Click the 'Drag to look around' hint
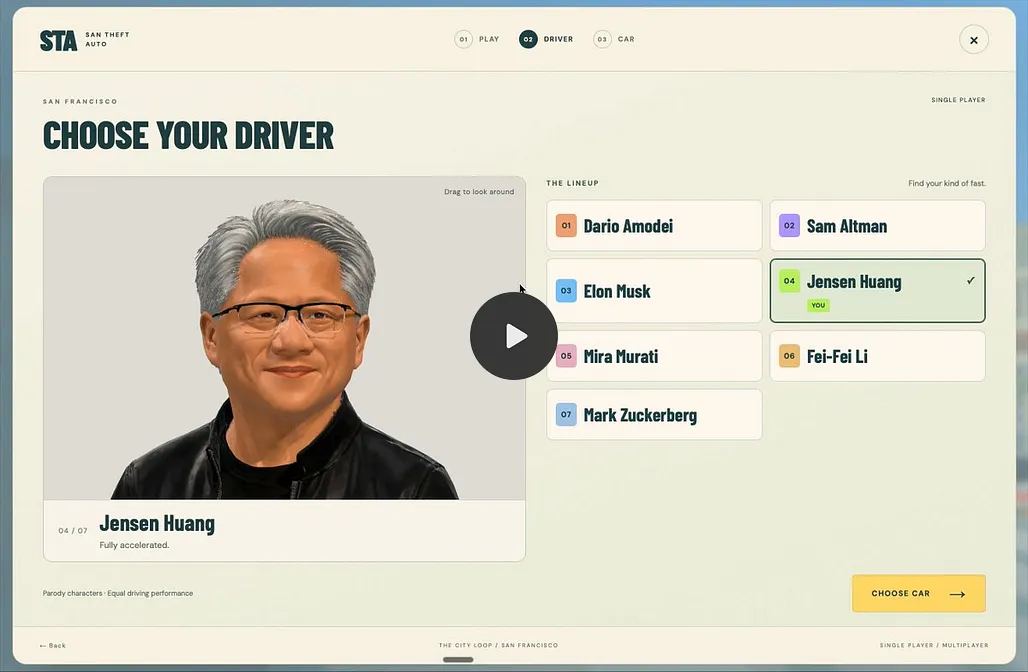 (x=479, y=192)
